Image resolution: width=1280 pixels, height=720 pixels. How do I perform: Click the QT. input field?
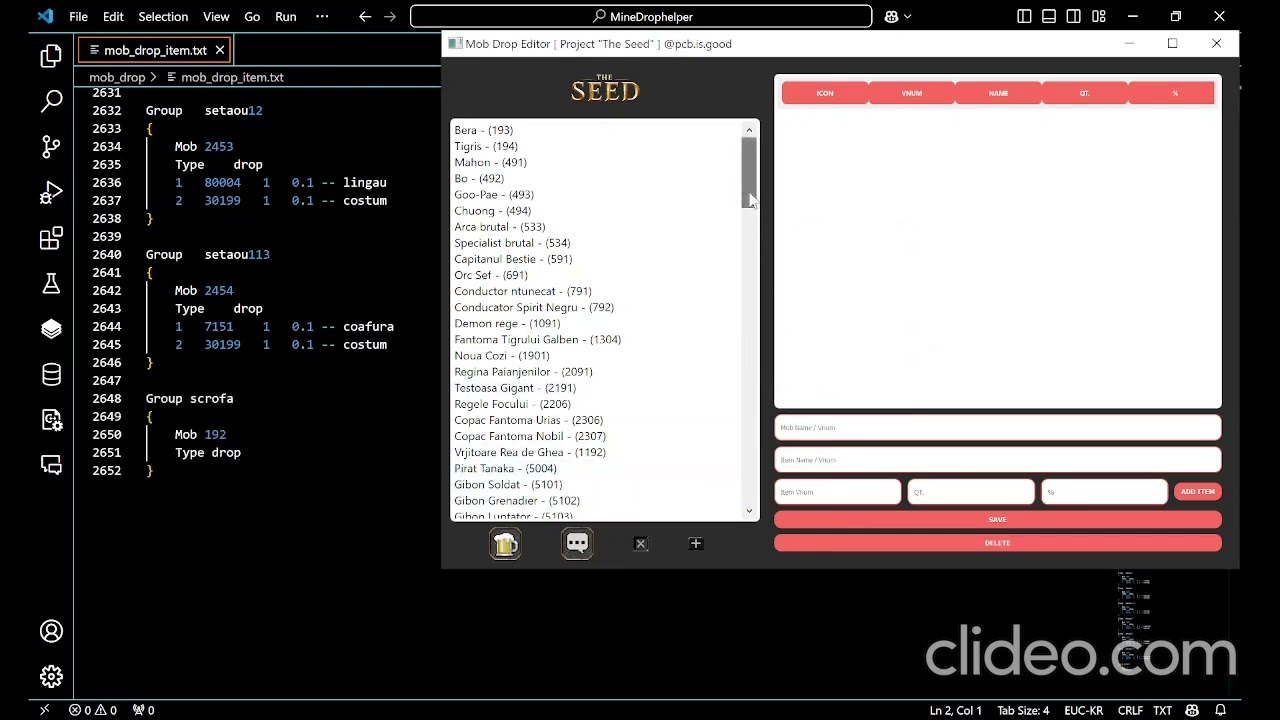(971, 492)
